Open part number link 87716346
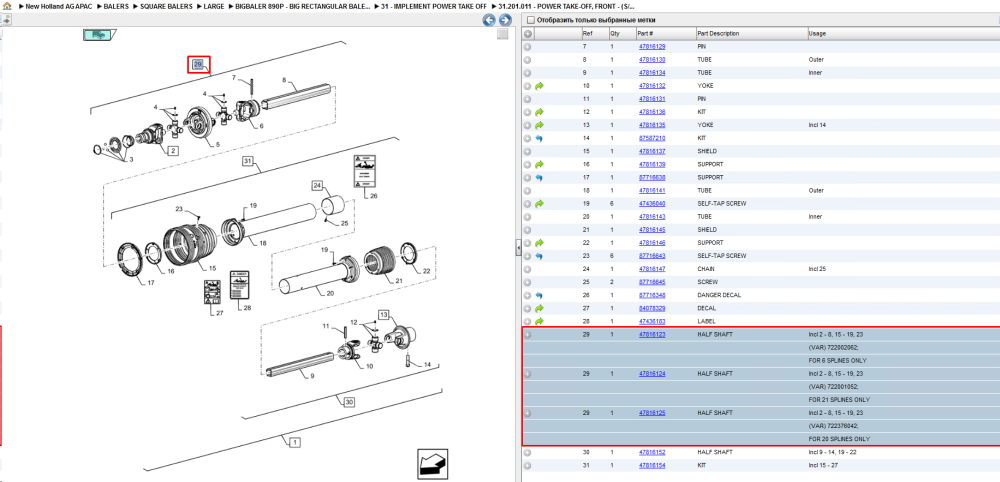The image size is (1000, 482). (x=652, y=295)
